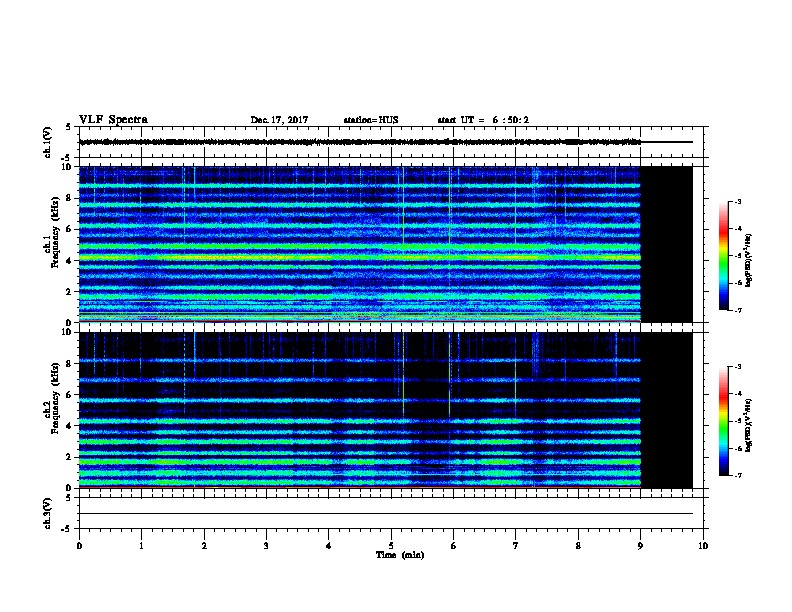Click the time axis tick label "9"

[640, 545]
